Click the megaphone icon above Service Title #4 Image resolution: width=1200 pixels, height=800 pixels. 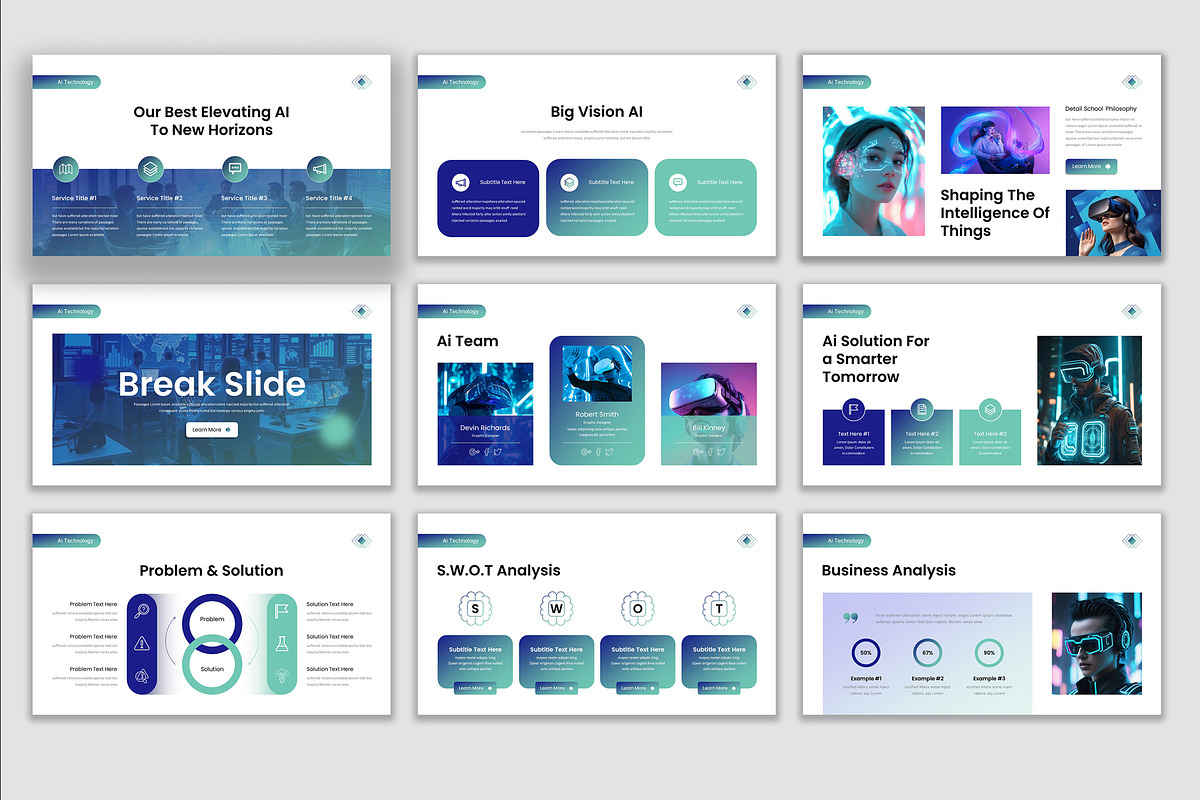[319, 169]
